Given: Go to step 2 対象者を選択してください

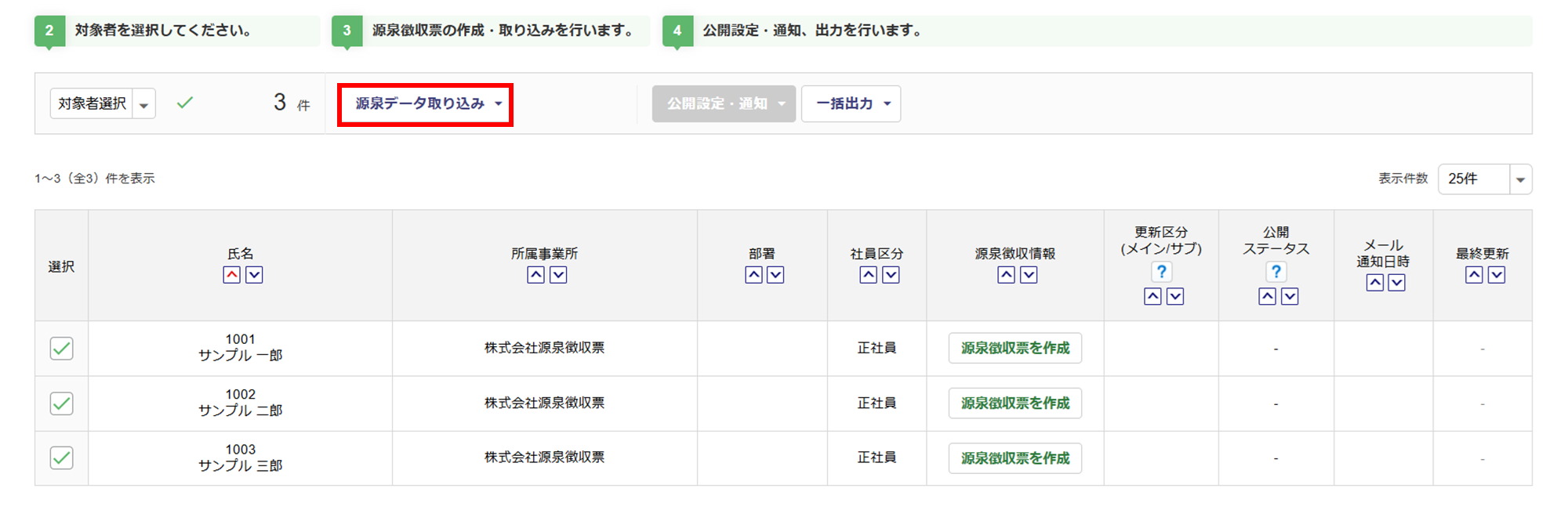Looking at the screenshot, I should point(177,31).
